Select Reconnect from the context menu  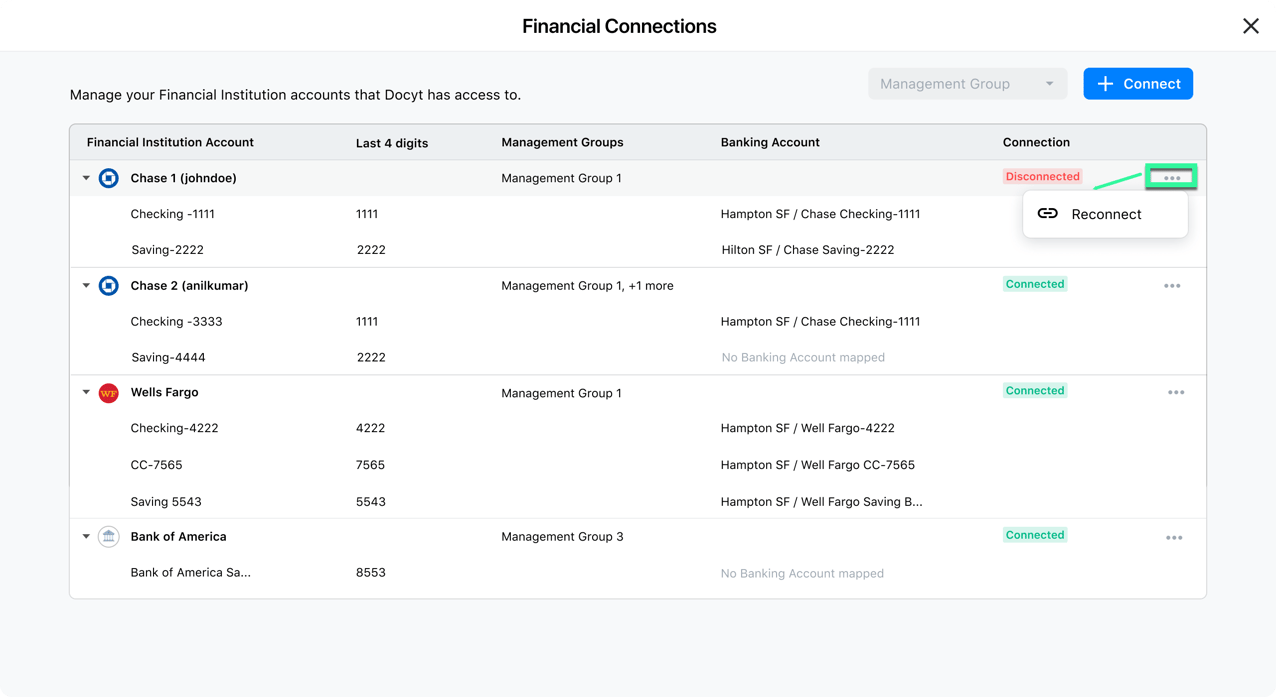point(1104,213)
